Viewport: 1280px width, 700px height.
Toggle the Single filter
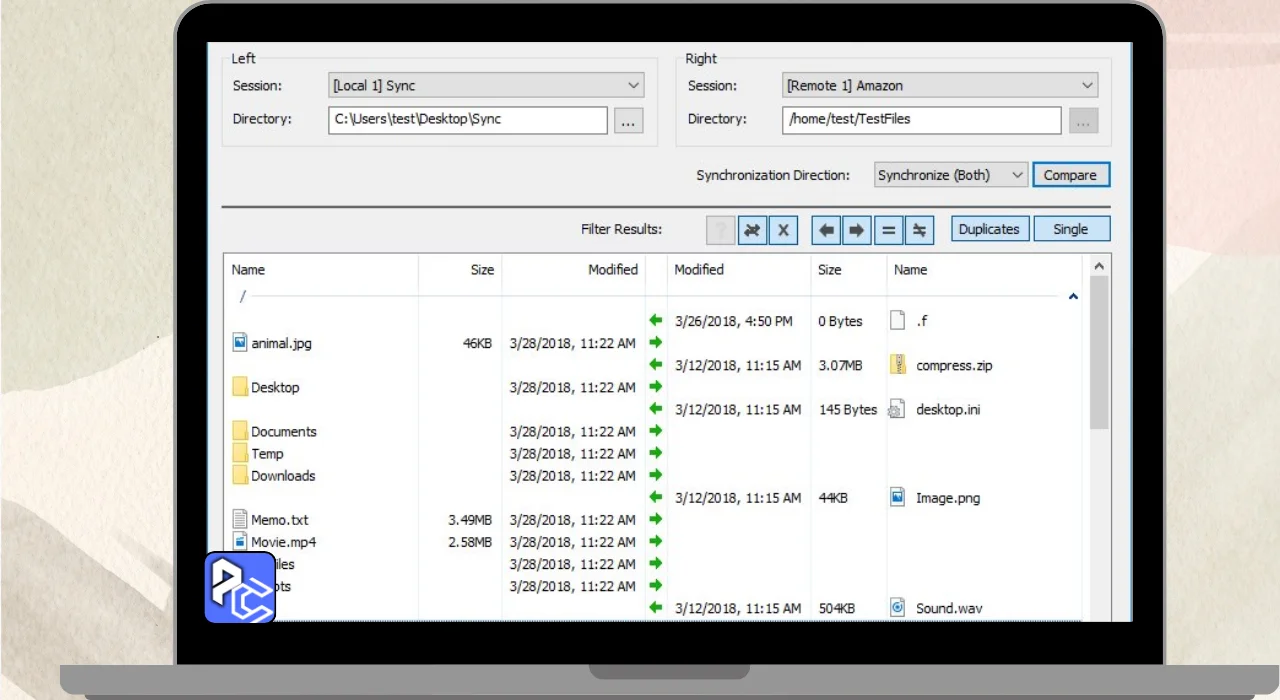pos(1070,229)
